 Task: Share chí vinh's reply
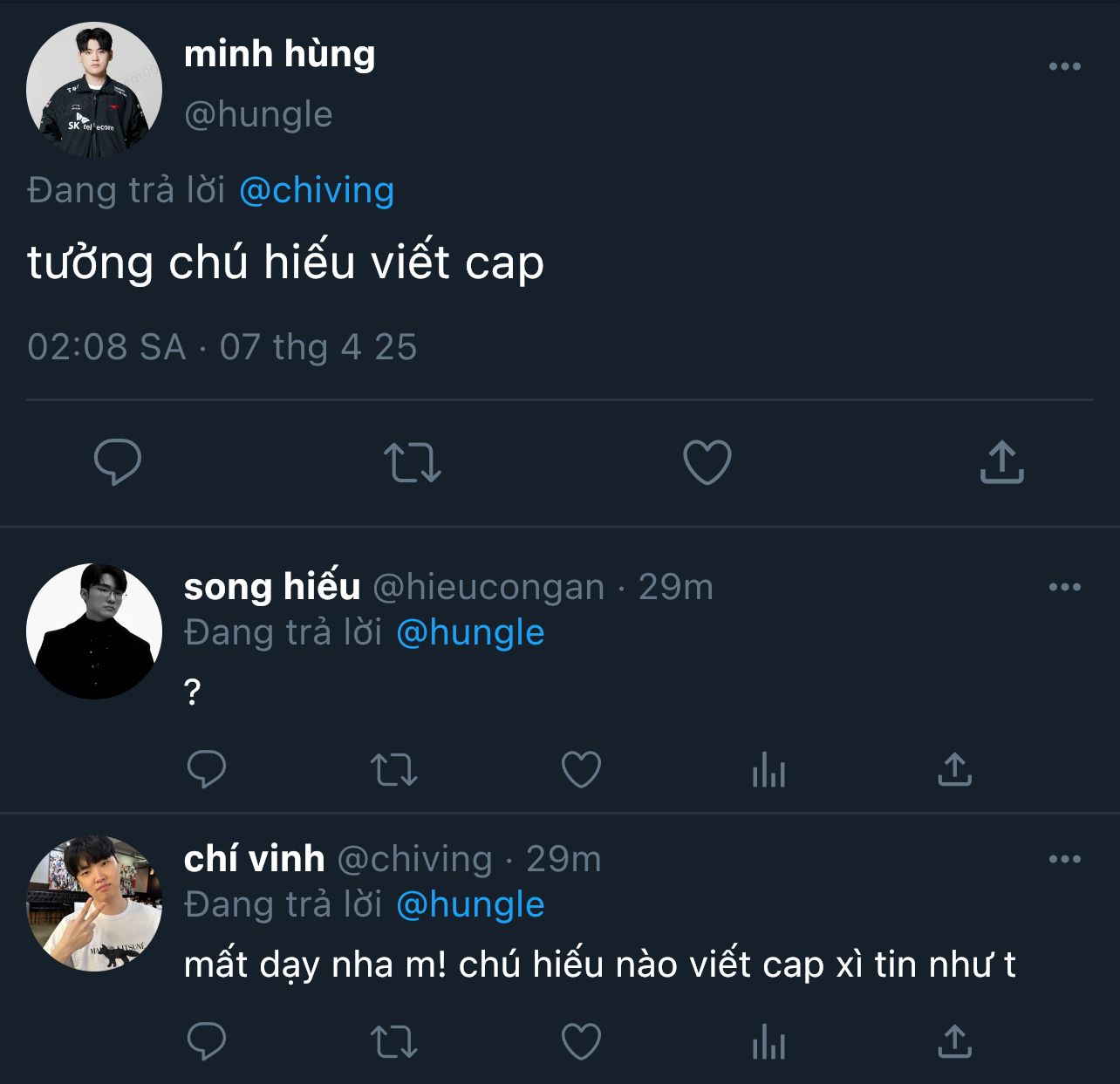(954, 1041)
